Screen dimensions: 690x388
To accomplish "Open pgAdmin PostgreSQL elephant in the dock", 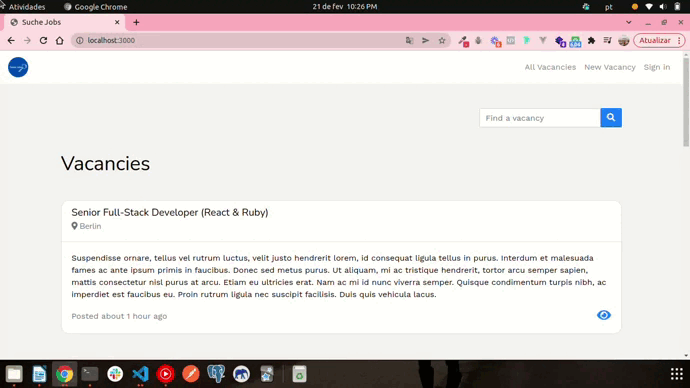I will [216, 374].
